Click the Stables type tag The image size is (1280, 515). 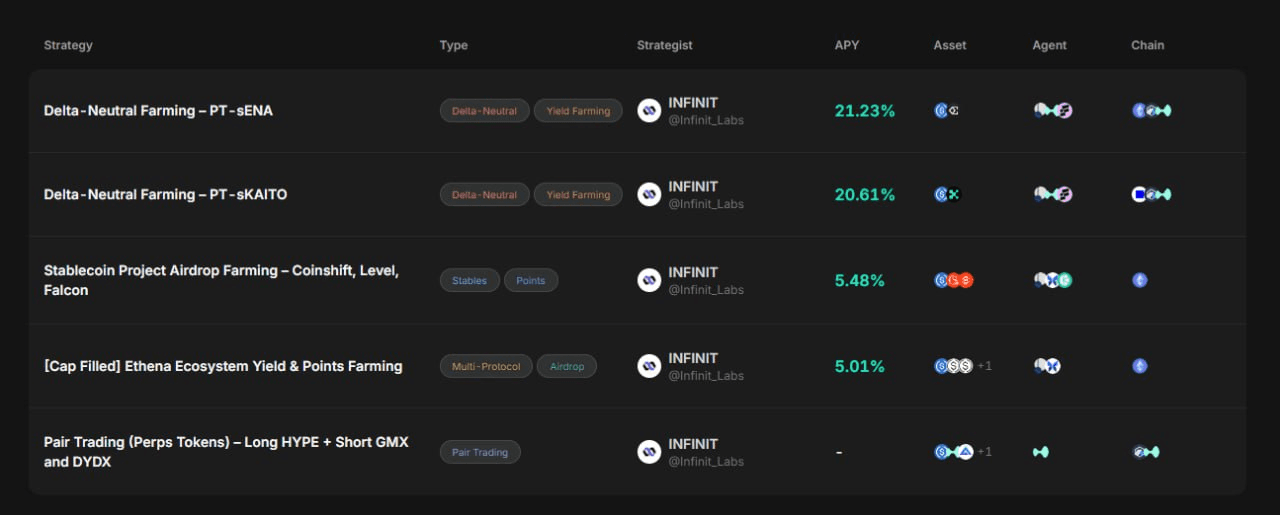tap(469, 281)
